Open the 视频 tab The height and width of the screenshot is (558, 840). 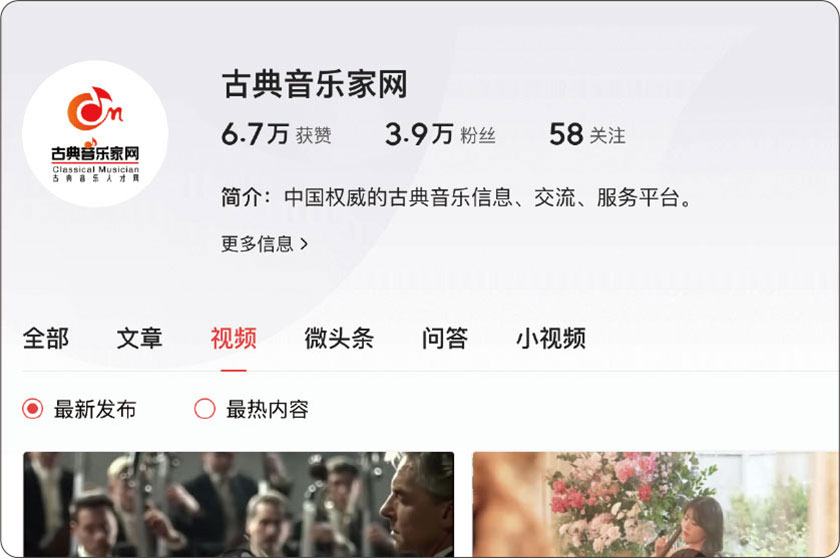(234, 338)
